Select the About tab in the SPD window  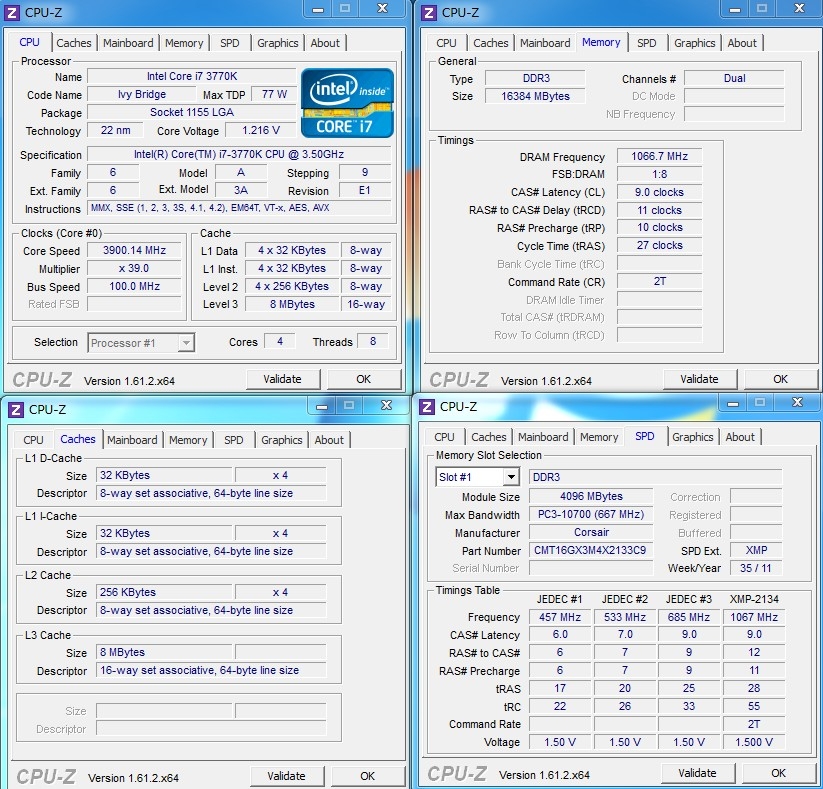pyautogui.click(x=740, y=437)
